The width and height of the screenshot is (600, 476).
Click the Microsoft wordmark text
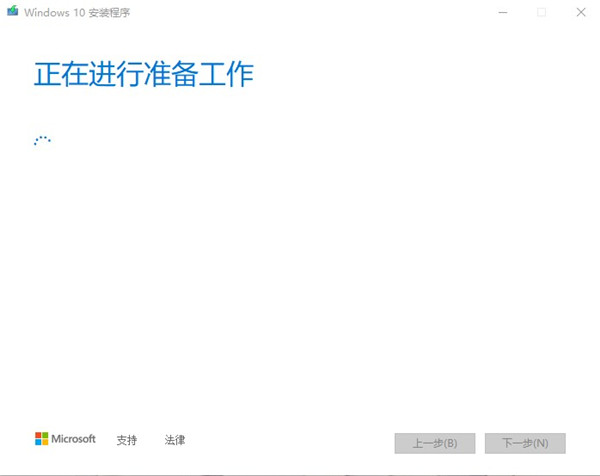click(x=73, y=439)
